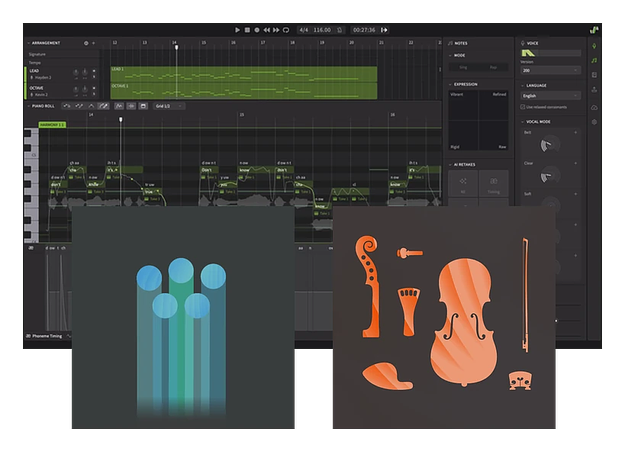Select first piano roll tool icon
The image size is (625, 452).
[x=67, y=106]
